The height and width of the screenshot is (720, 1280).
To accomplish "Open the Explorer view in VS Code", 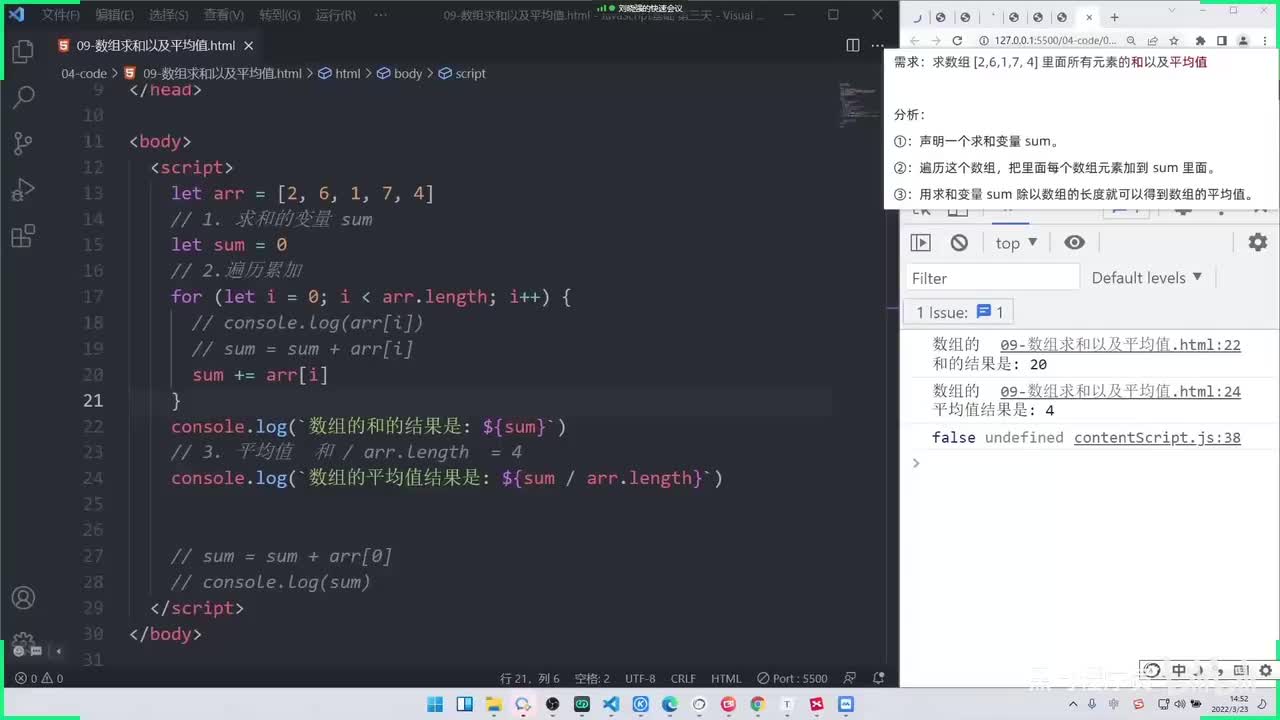I will click(22, 53).
